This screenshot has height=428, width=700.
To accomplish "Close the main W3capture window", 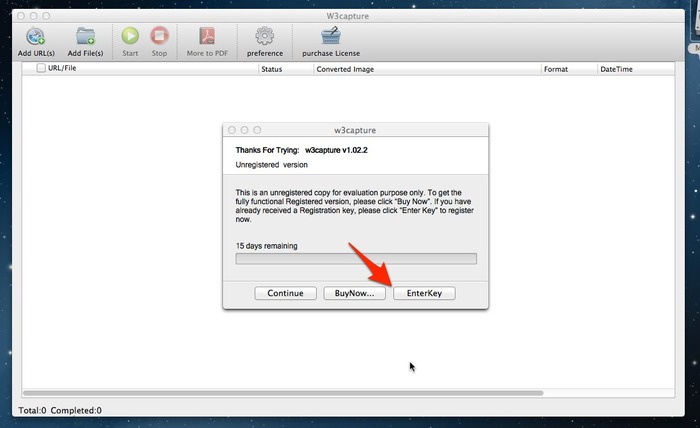I will [21, 16].
